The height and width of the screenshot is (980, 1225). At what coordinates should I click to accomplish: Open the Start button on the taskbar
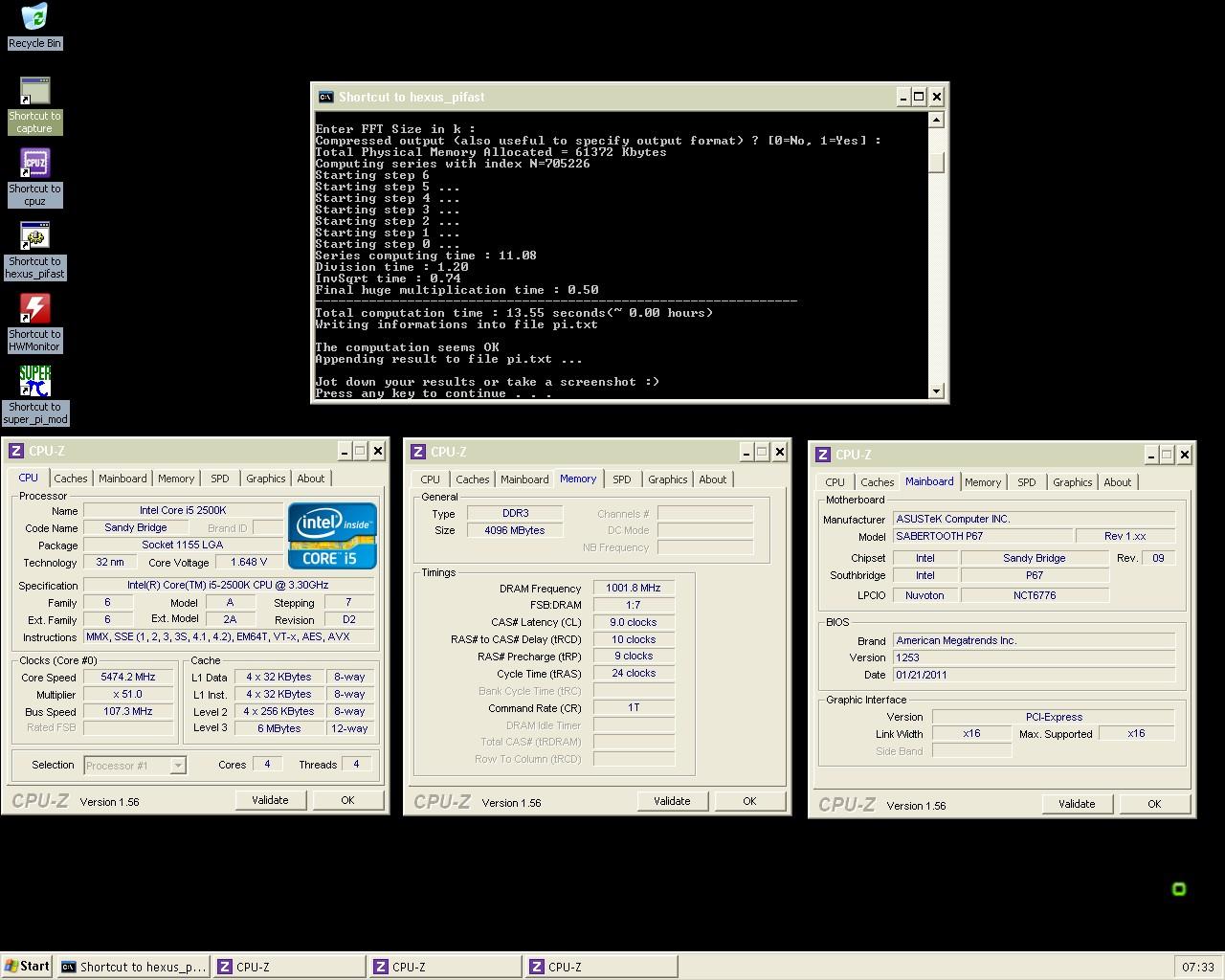(x=27, y=967)
